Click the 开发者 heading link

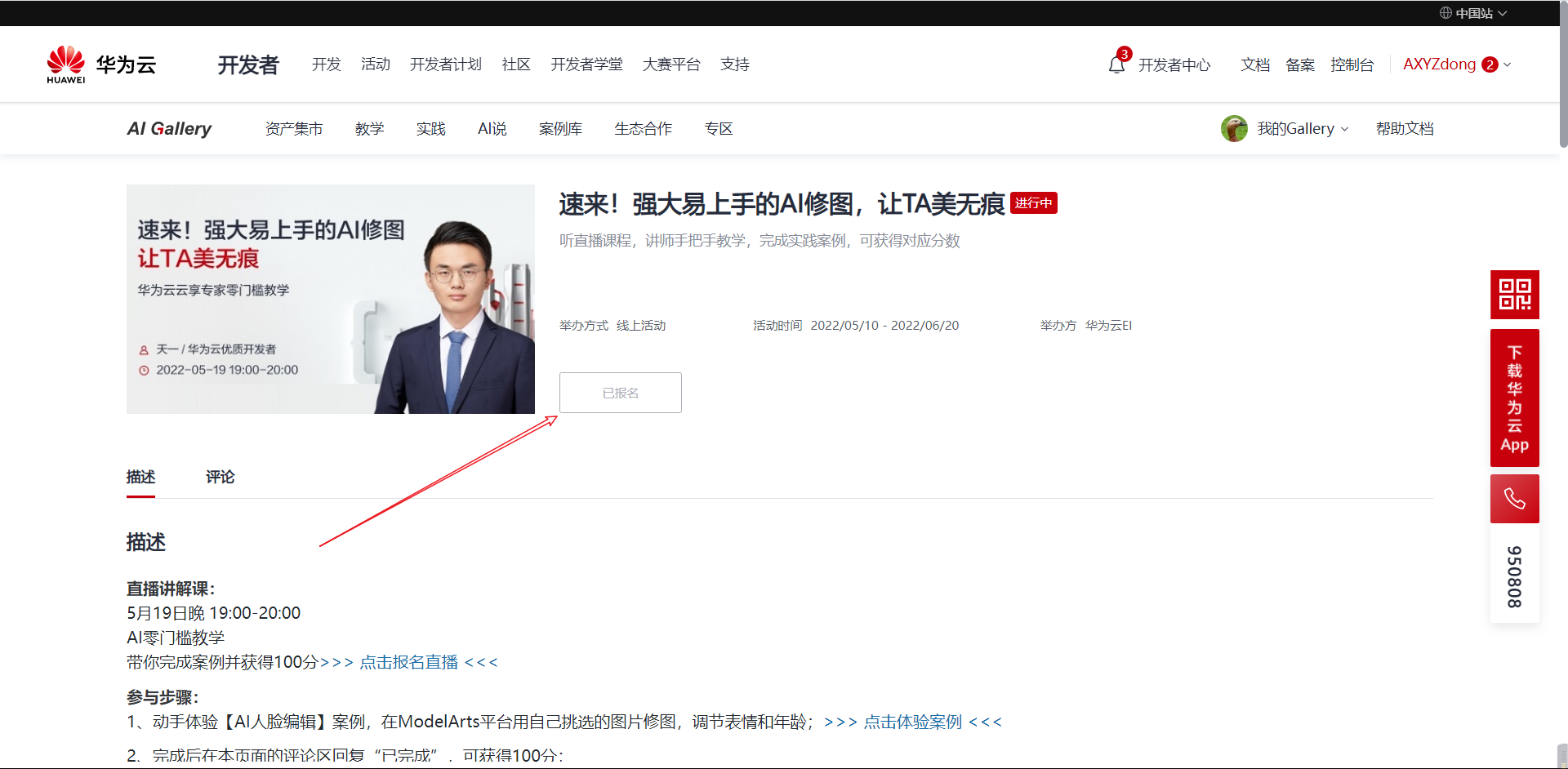pos(248,64)
